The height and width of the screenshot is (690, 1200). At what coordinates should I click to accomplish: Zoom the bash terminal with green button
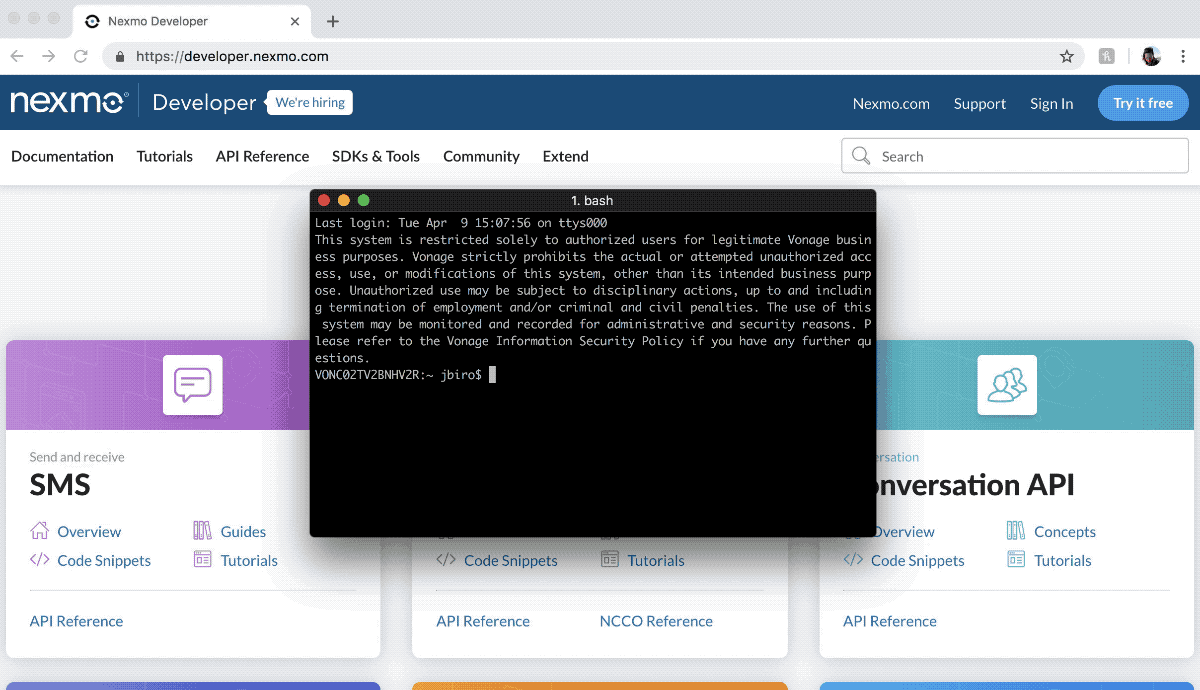(364, 200)
